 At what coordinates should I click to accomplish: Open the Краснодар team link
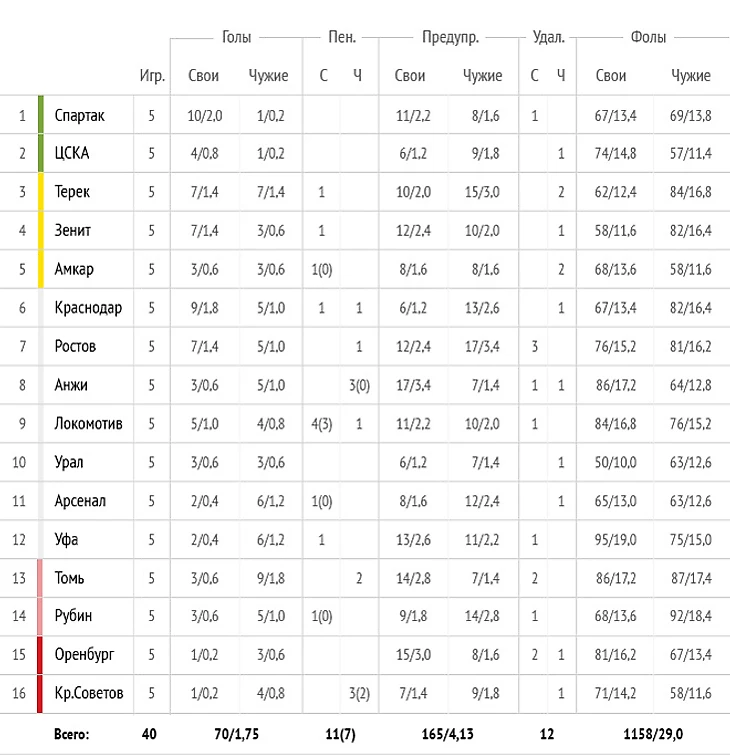88,308
